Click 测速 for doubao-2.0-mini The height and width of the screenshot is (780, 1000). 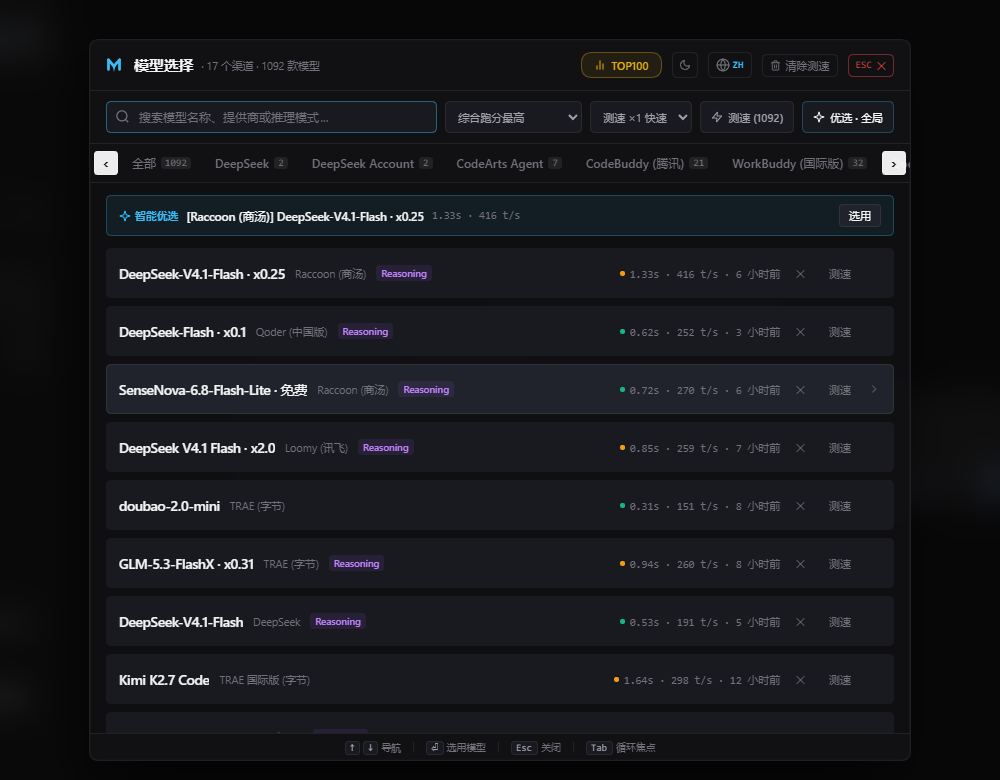[x=839, y=506]
